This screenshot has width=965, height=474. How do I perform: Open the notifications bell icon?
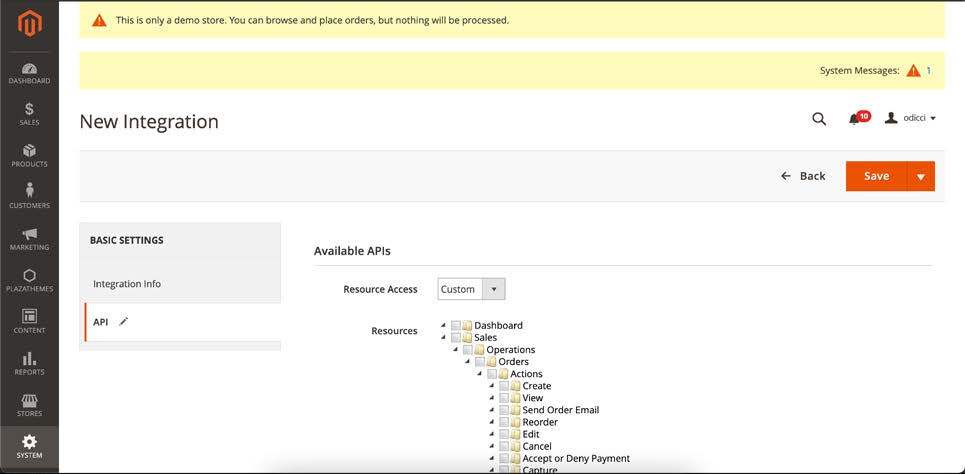click(855, 119)
